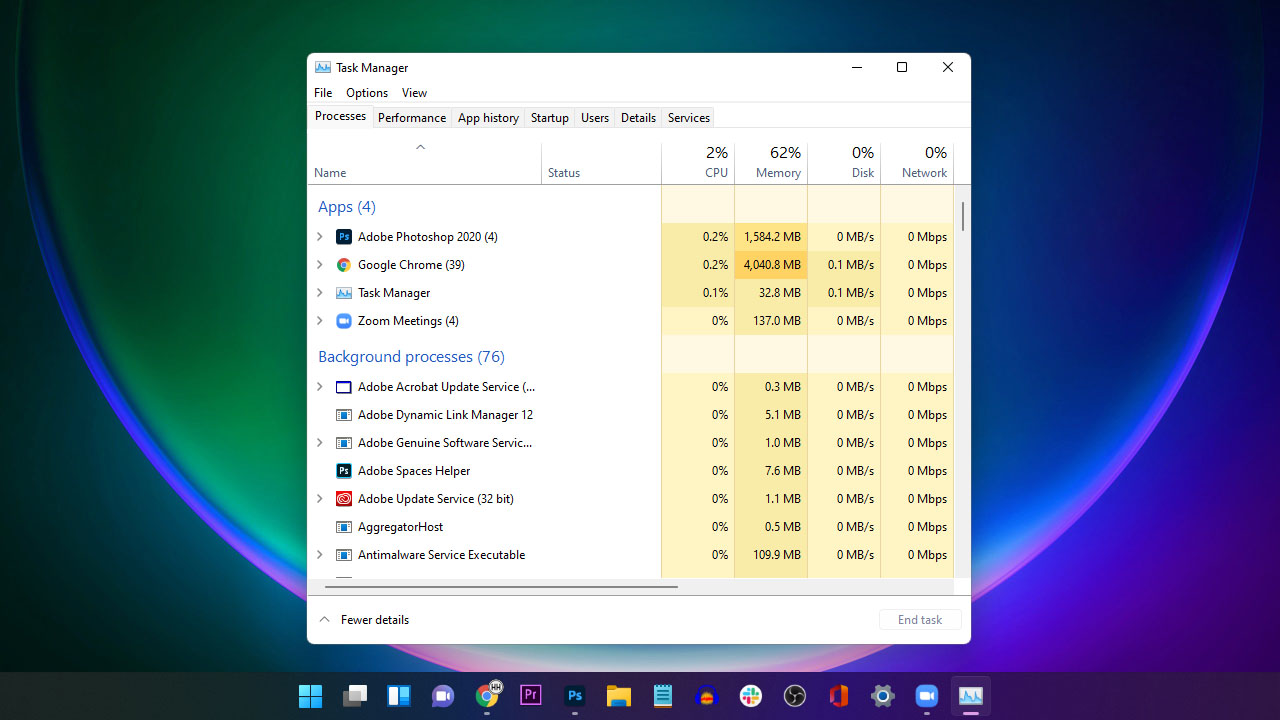Click the Adobe Spaces Helper process icon
The height and width of the screenshot is (720, 1280).
[x=343, y=470]
